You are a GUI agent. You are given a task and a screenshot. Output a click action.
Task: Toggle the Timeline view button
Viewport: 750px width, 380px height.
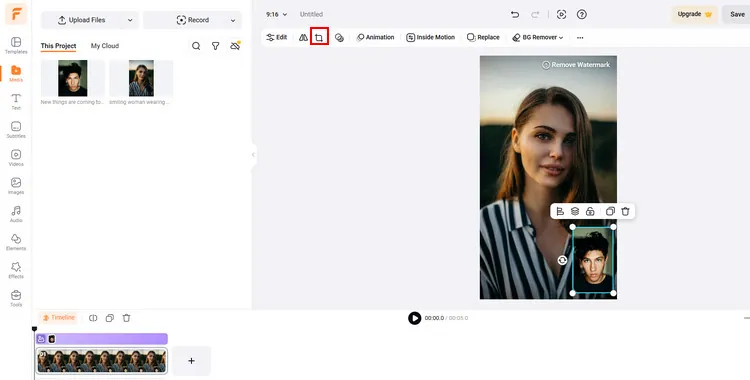58,318
